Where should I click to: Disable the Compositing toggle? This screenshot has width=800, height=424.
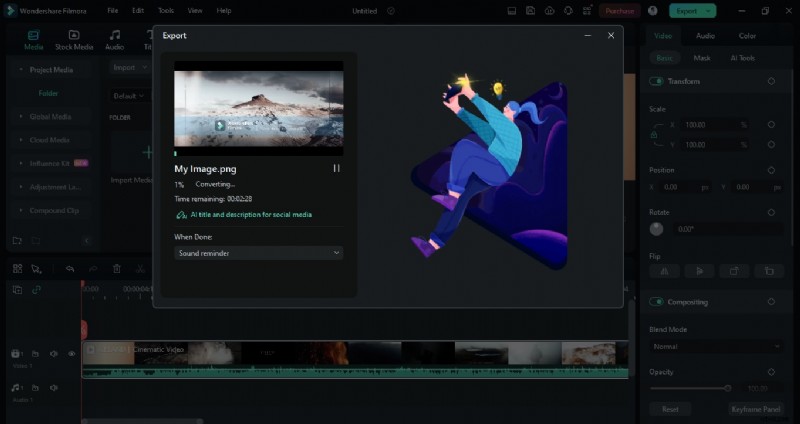pos(657,302)
